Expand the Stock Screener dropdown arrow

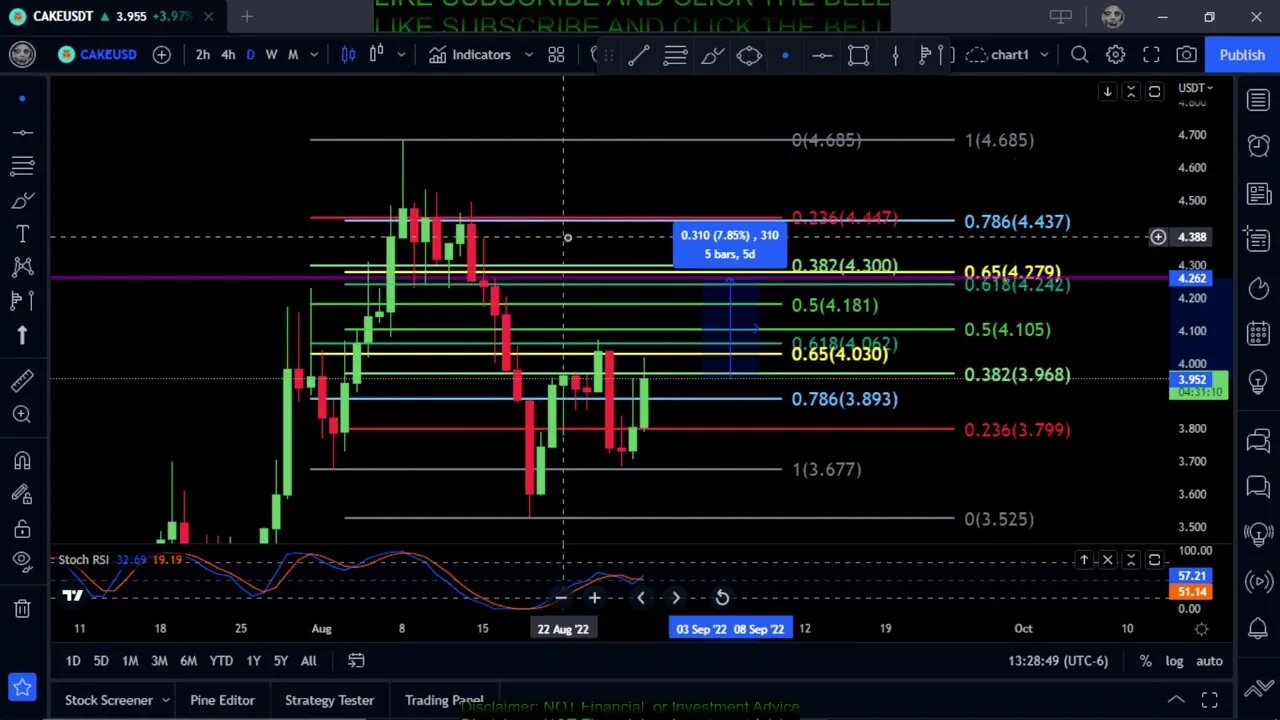166,700
